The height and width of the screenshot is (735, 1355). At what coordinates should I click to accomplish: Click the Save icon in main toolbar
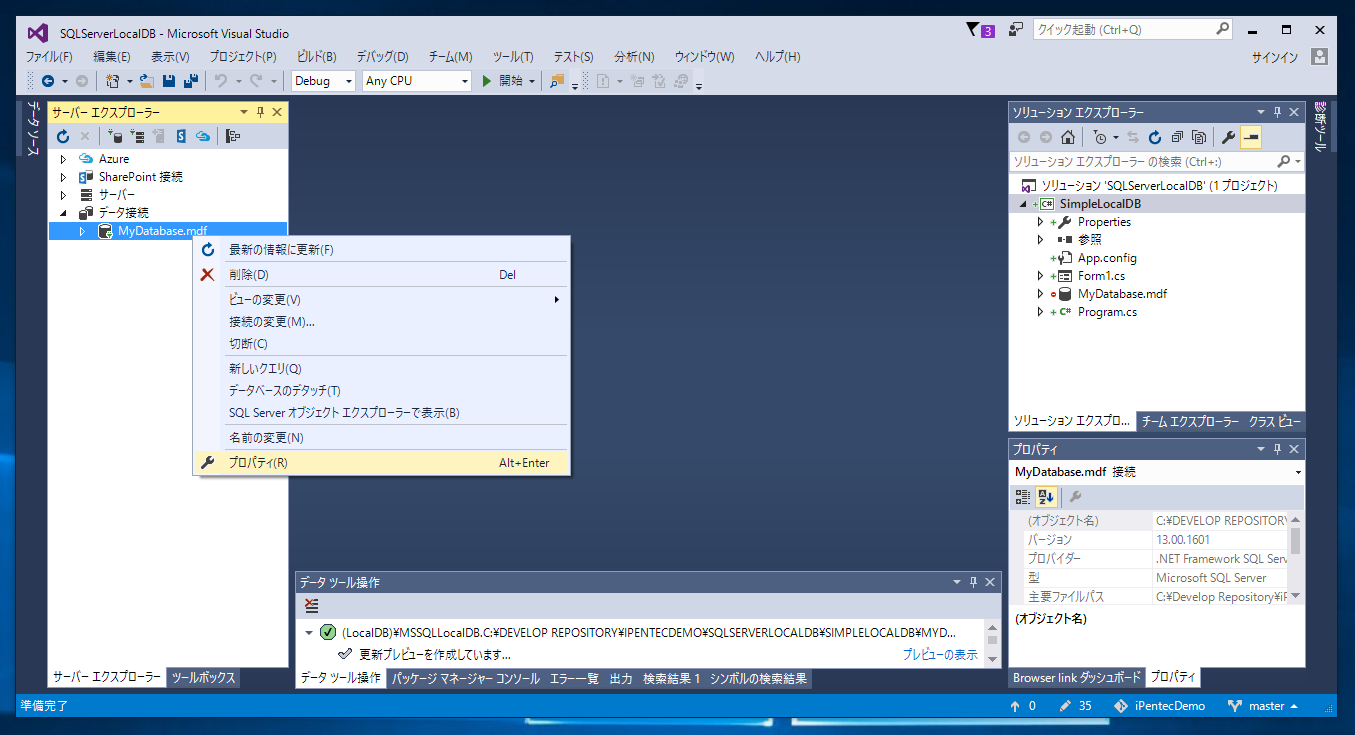(169, 81)
